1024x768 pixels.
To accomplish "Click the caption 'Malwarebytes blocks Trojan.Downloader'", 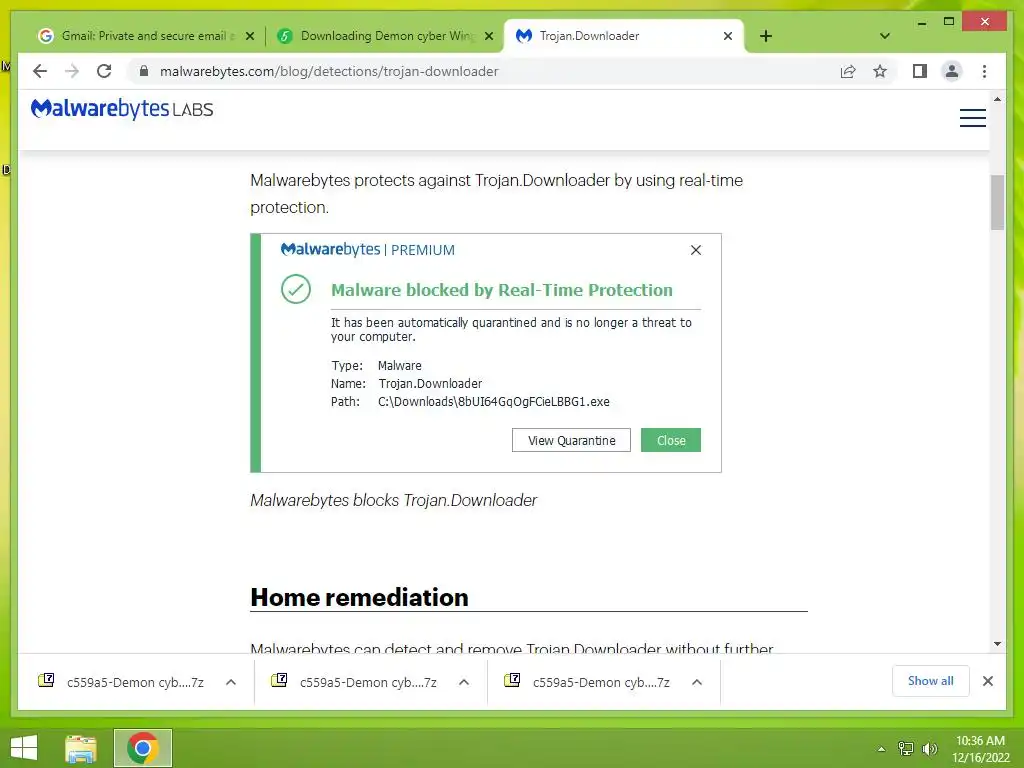I will click(x=393, y=500).
